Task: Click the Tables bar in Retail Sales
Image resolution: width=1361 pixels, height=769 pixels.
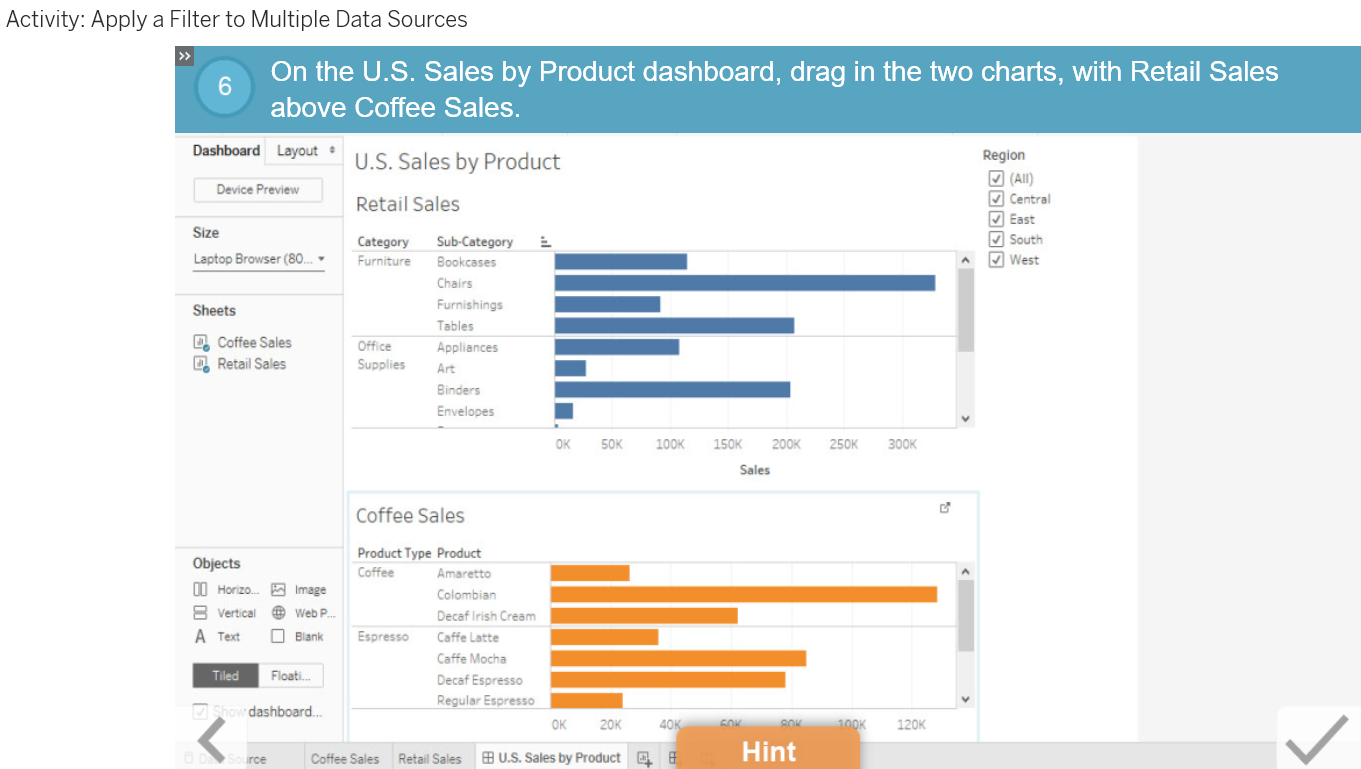Action: point(674,326)
